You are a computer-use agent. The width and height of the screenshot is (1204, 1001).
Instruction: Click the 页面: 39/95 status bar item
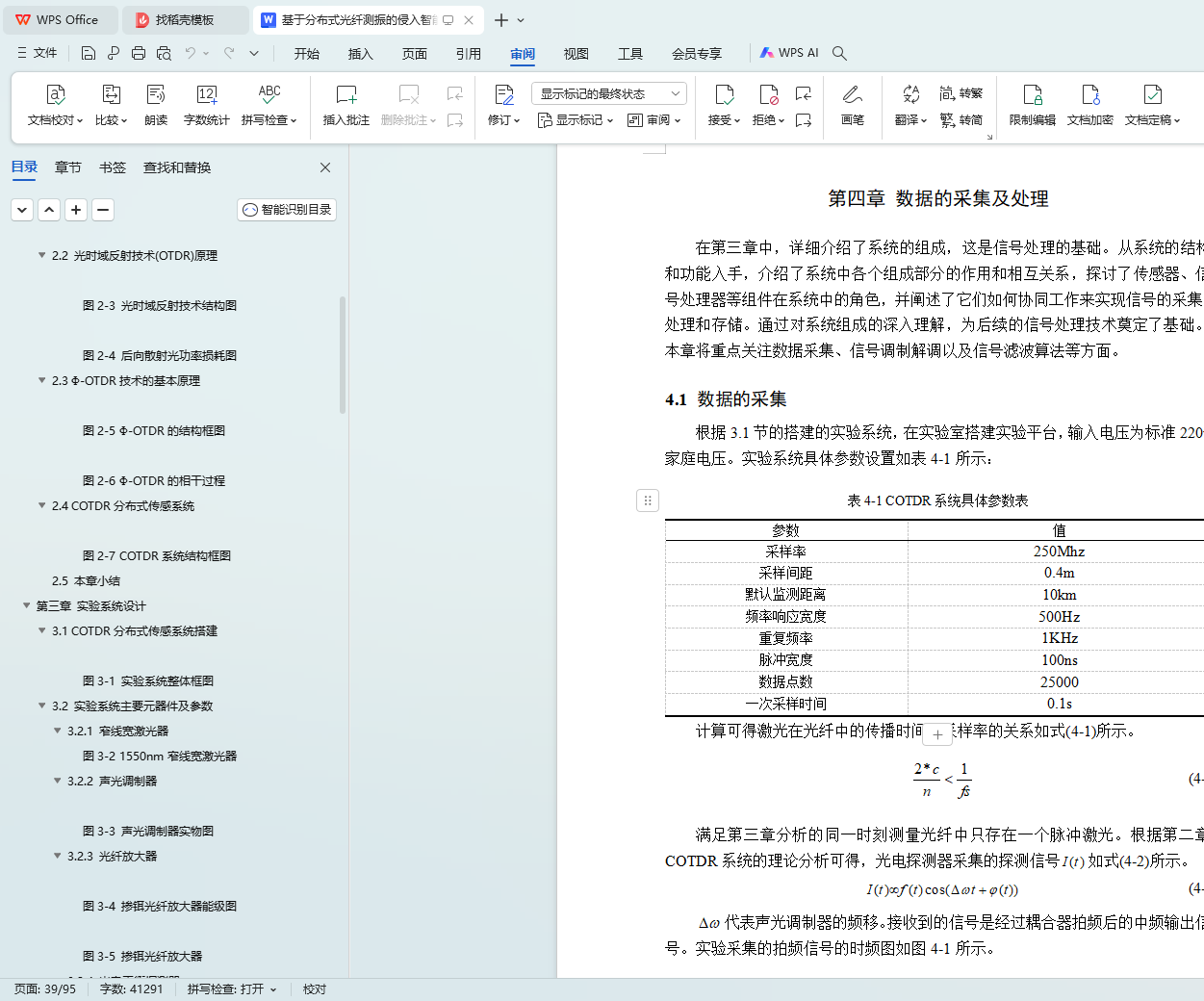(x=45, y=989)
